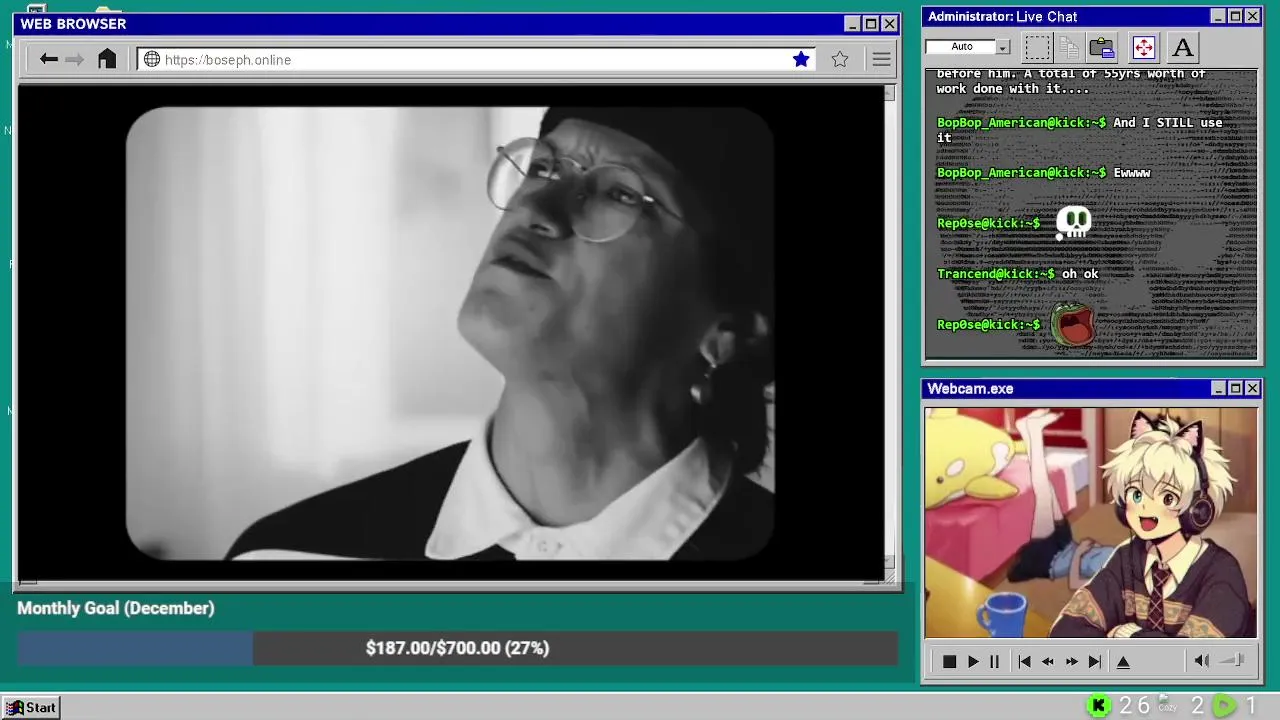Pause playback in Webcam.exe
This screenshot has width=1280, height=720.
(994, 661)
